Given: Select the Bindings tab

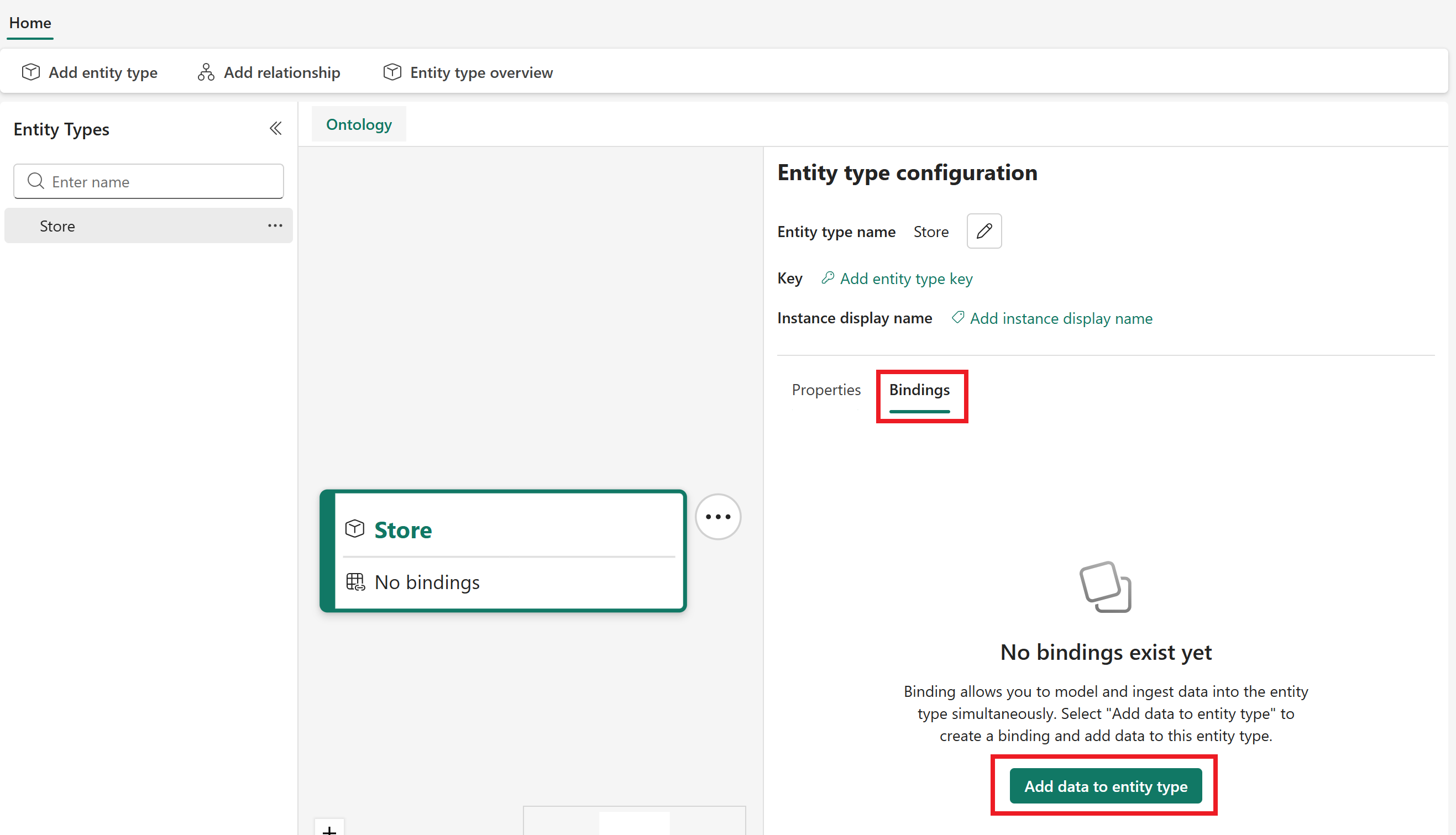Looking at the screenshot, I should tap(919, 389).
